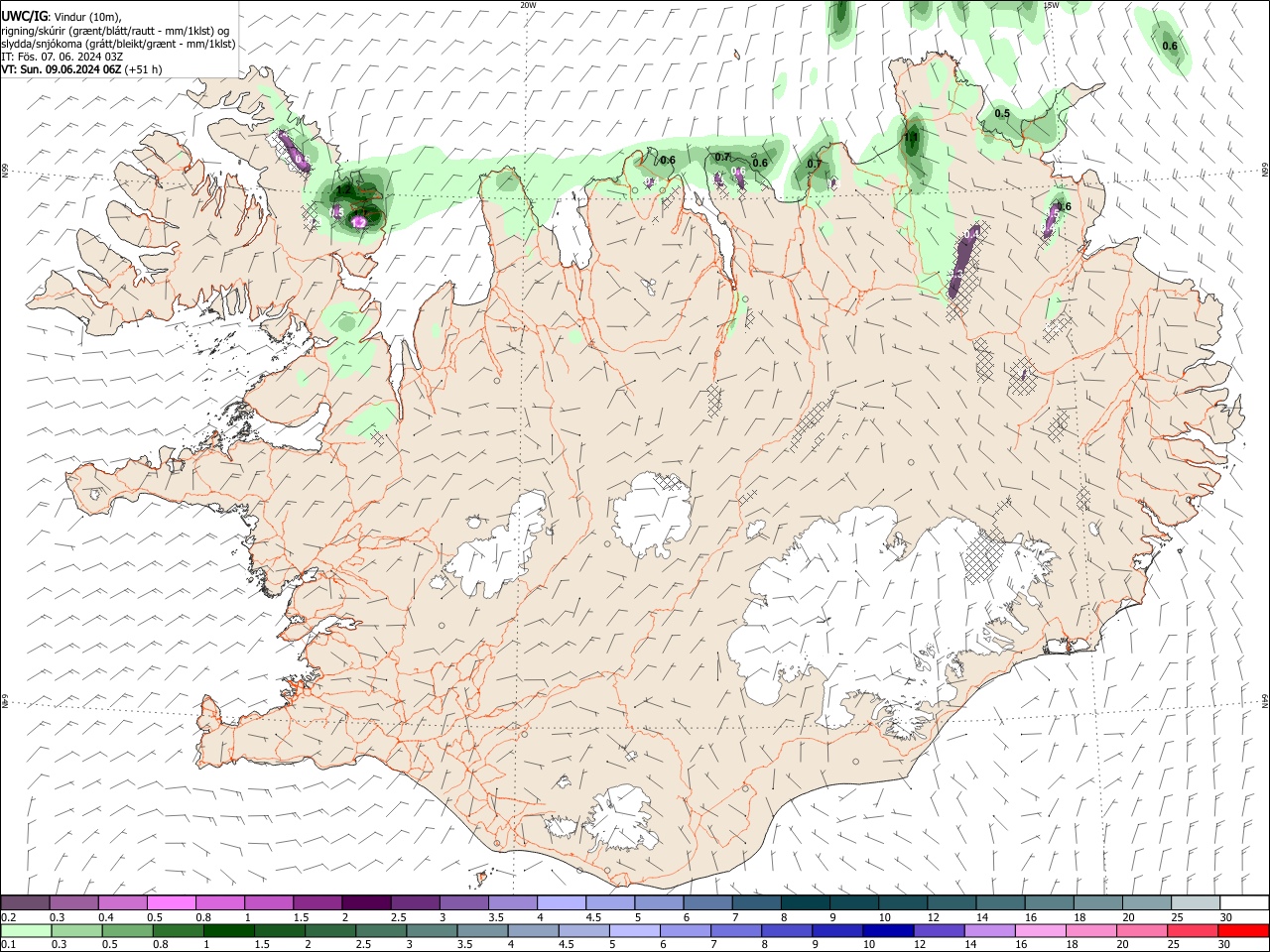This screenshot has height=952, width=1270.
Task: Click the lavender 4 swatch in upper legend row
Action: pos(560,903)
